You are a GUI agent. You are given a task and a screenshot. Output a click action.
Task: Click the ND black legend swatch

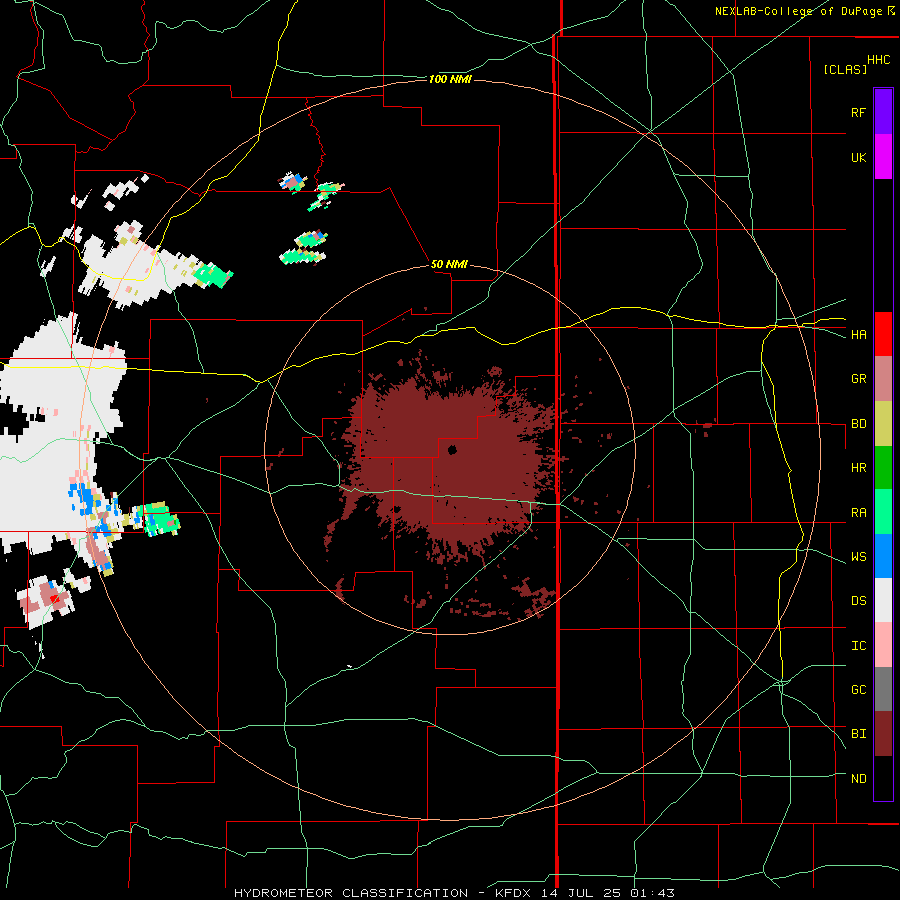[883, 778]
